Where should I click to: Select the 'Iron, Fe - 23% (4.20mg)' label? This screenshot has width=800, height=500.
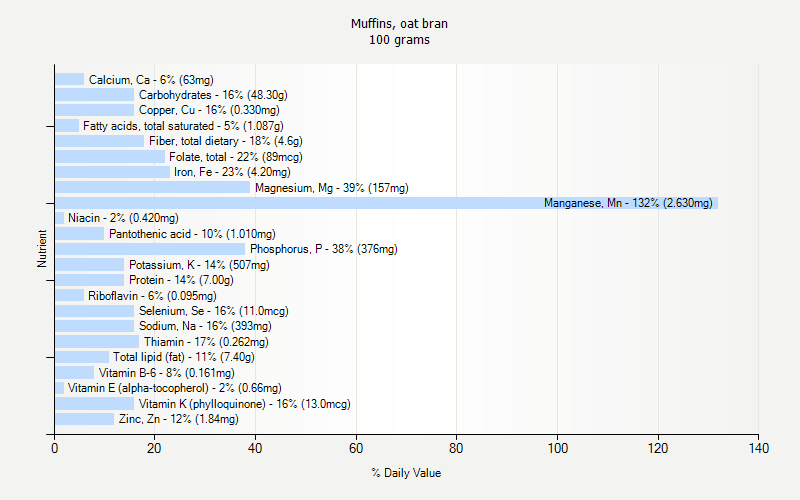(x=232, y=172)
